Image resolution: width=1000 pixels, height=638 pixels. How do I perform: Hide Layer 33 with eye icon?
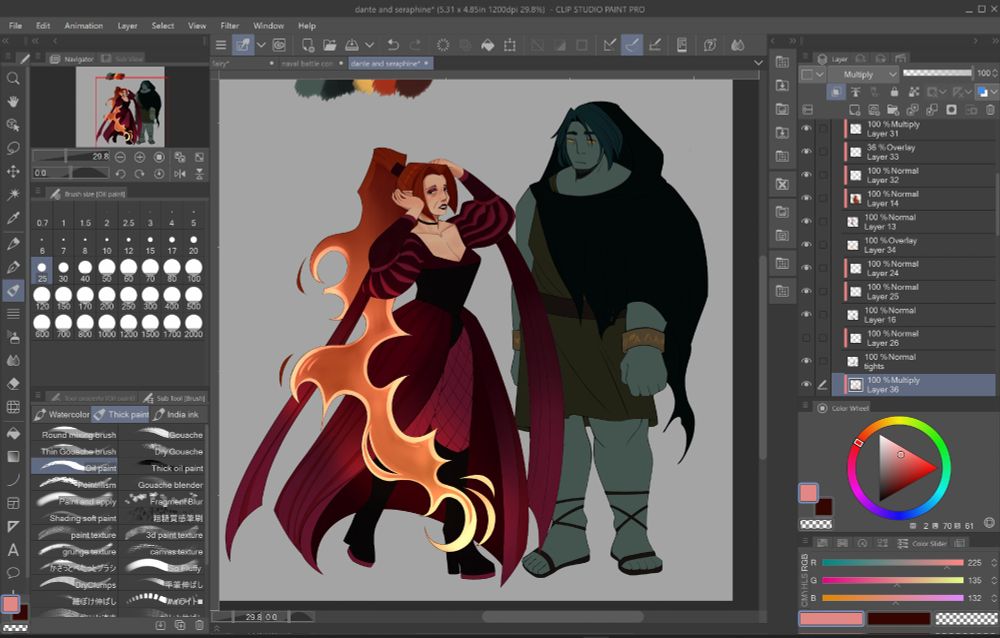806,152
